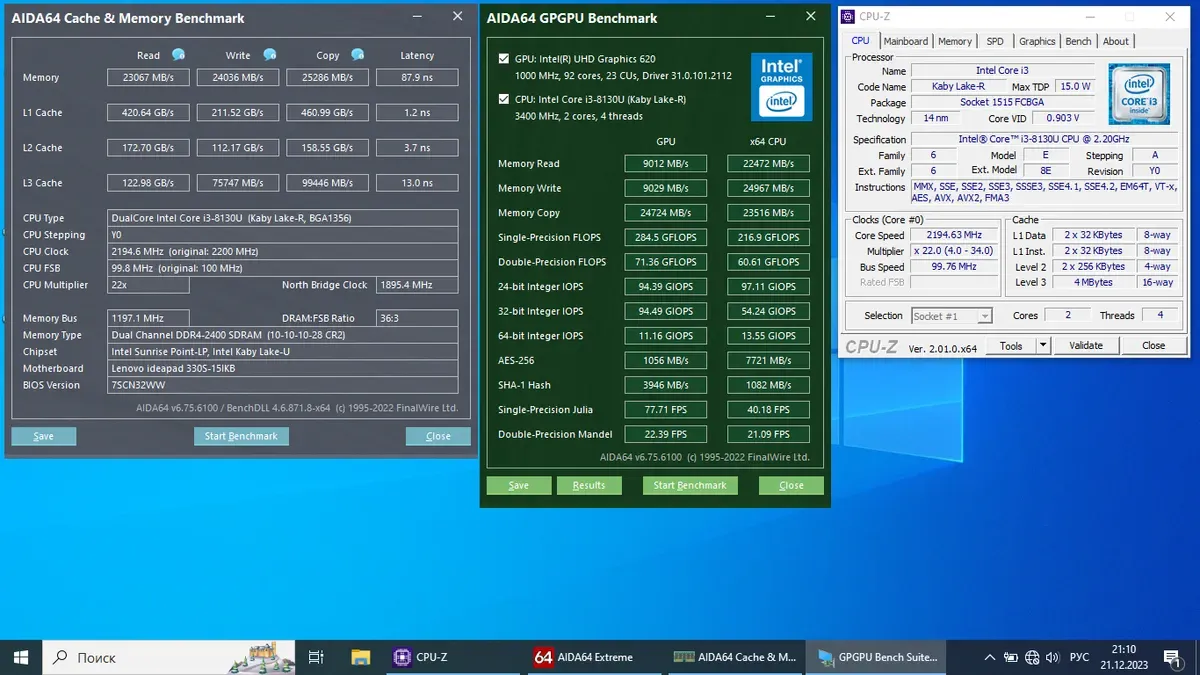
Task: Expand the Socket #1 selection dropdown
Action: coord(984,316)
